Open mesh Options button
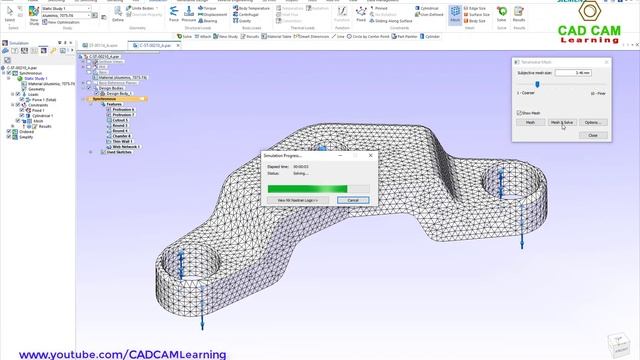The width and height of the screenshot is (640, 360). click(593, 122)
